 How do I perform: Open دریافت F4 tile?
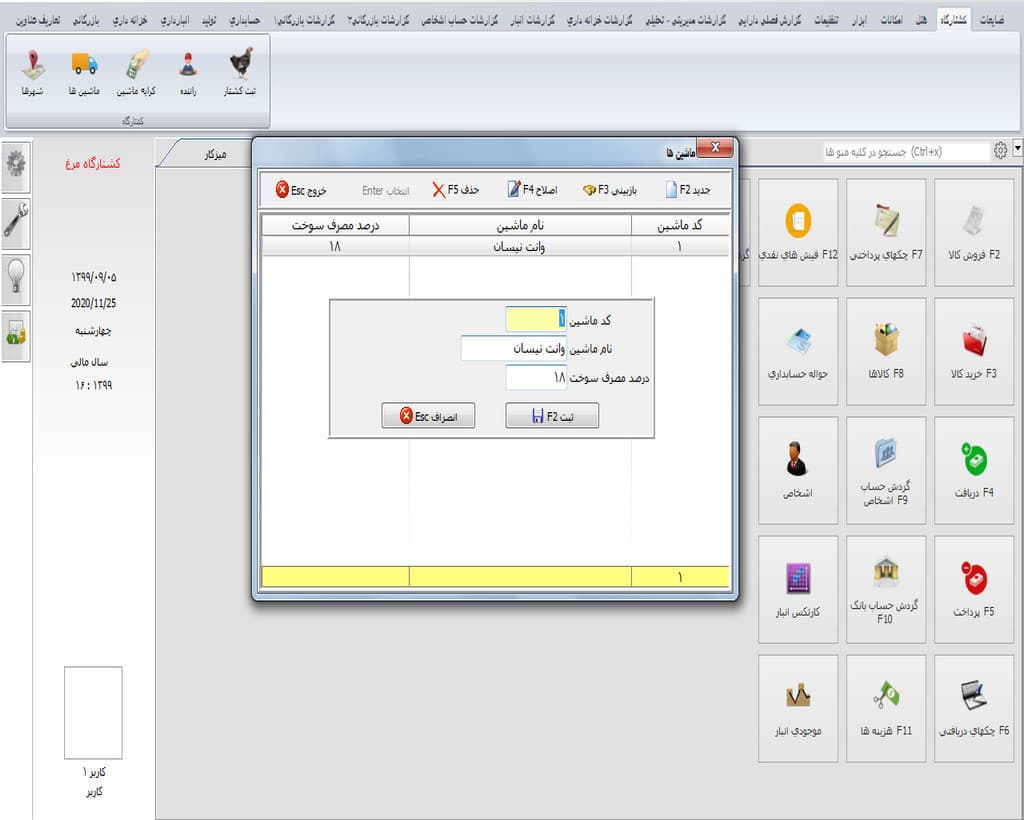point(974,470)
